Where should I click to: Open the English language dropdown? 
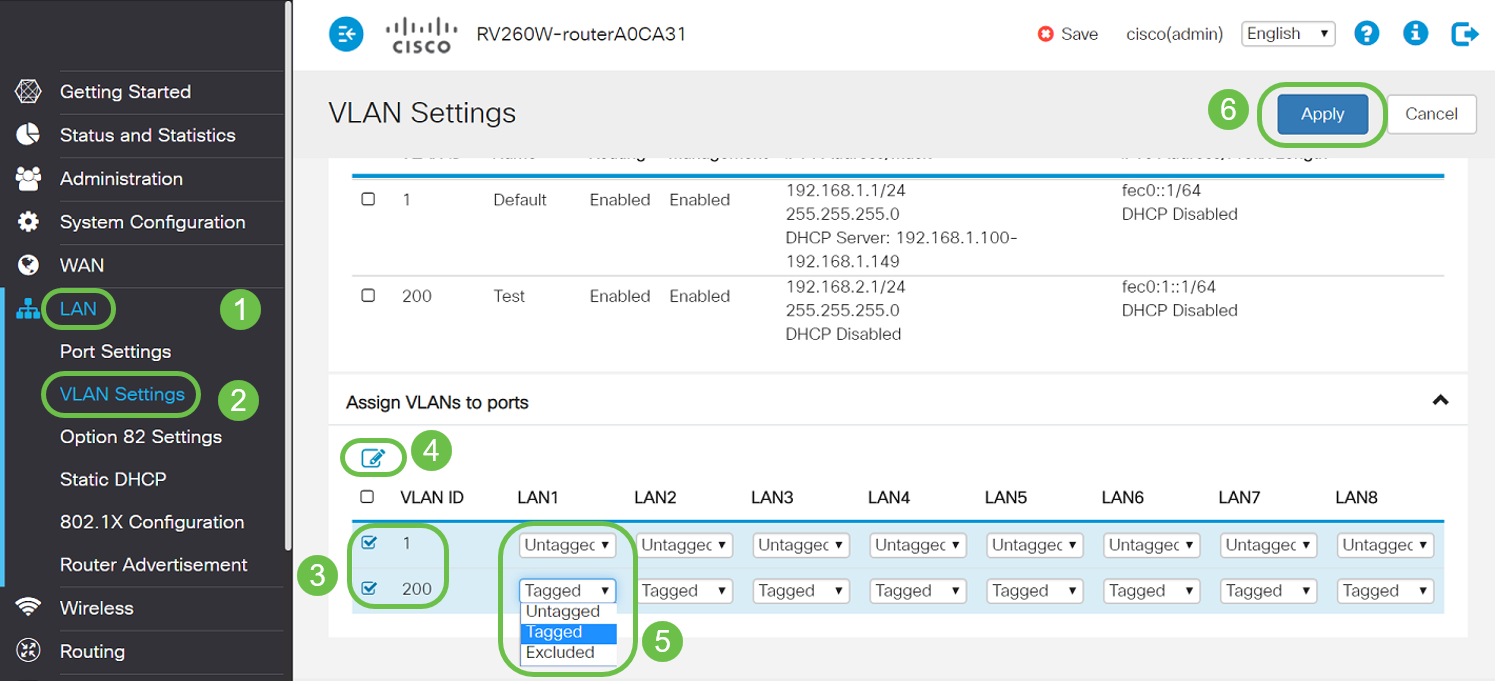(1288, 33)
